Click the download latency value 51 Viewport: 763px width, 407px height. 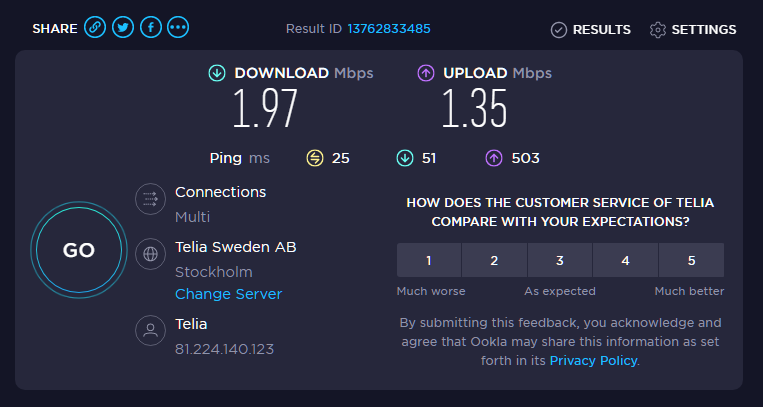(429, 158)
